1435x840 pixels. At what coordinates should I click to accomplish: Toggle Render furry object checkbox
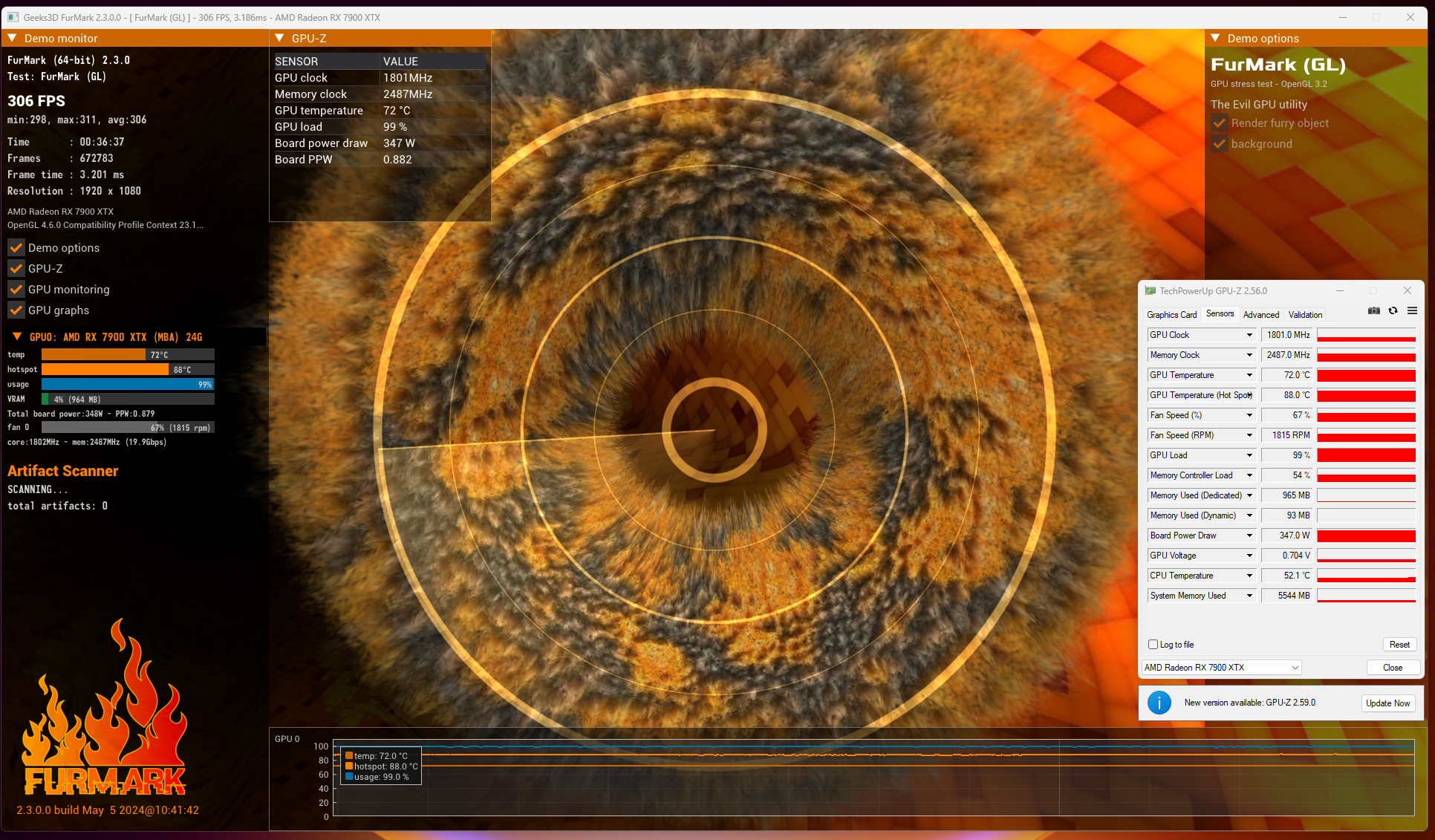coord(1220,123)
